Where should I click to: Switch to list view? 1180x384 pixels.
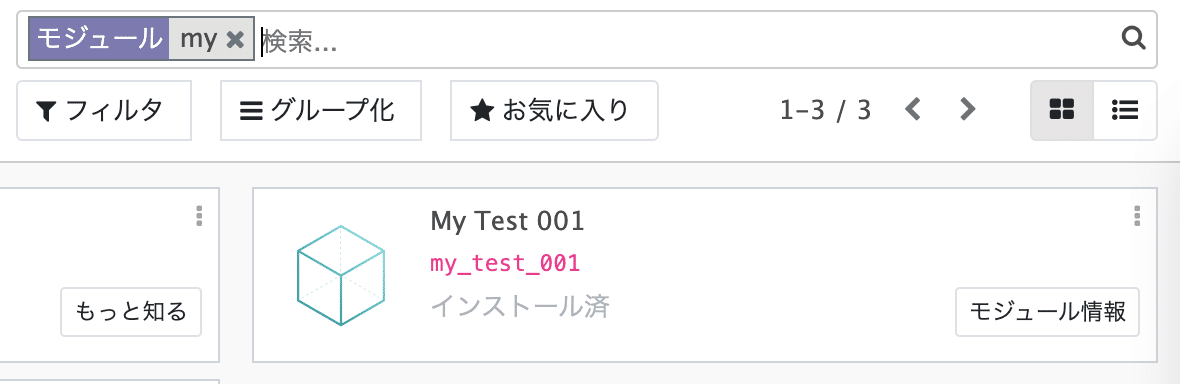[1125, 111]
